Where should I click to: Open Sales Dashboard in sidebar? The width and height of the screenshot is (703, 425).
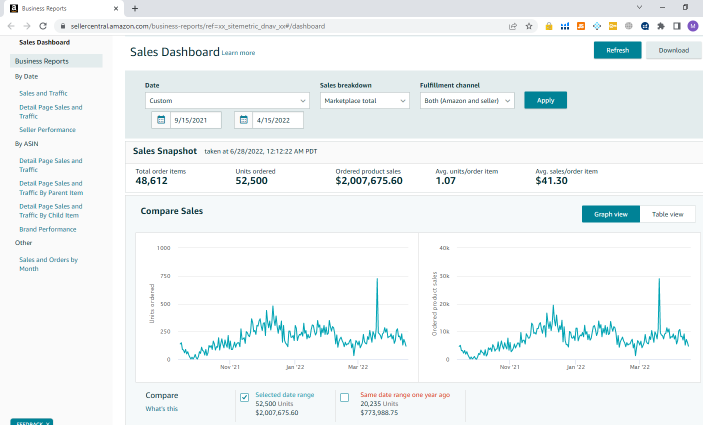click(x=44, y=42)
